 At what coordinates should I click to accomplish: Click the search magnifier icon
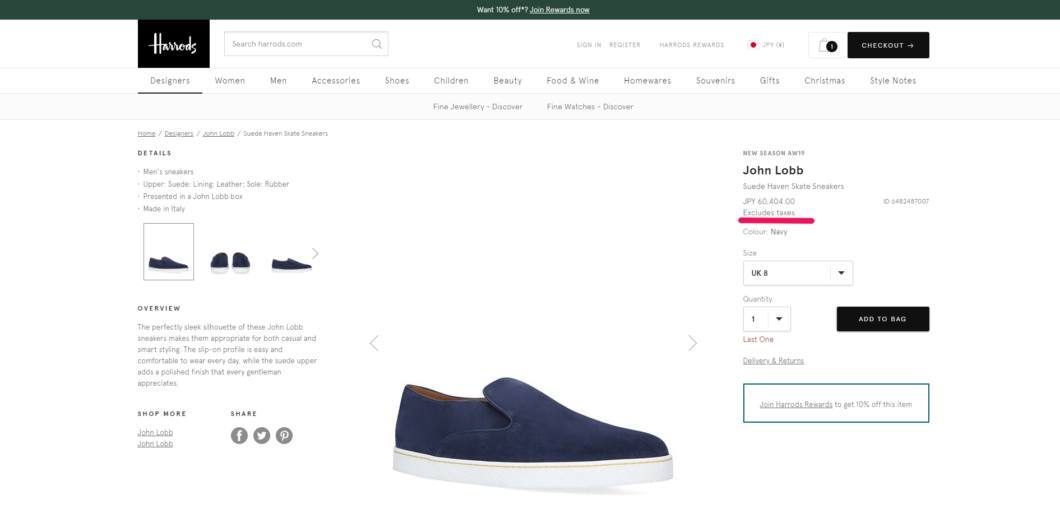click(x=377, y=44)
